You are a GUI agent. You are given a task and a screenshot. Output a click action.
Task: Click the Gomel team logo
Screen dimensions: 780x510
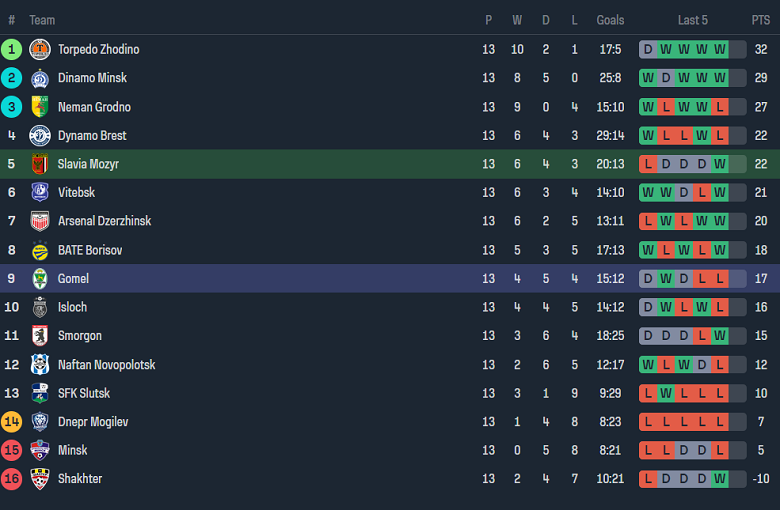tap(40, 279)
